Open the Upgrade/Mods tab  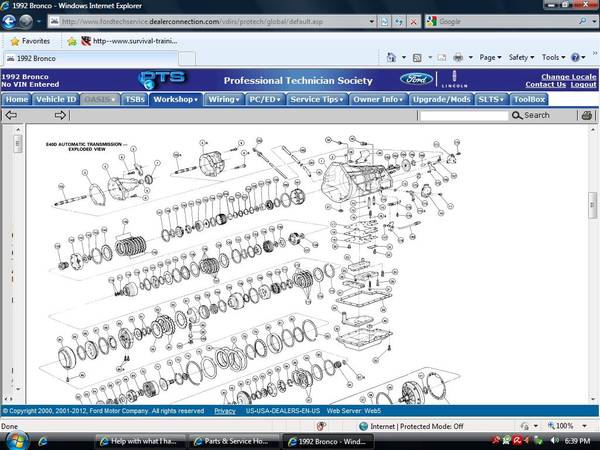pos(442,99)
